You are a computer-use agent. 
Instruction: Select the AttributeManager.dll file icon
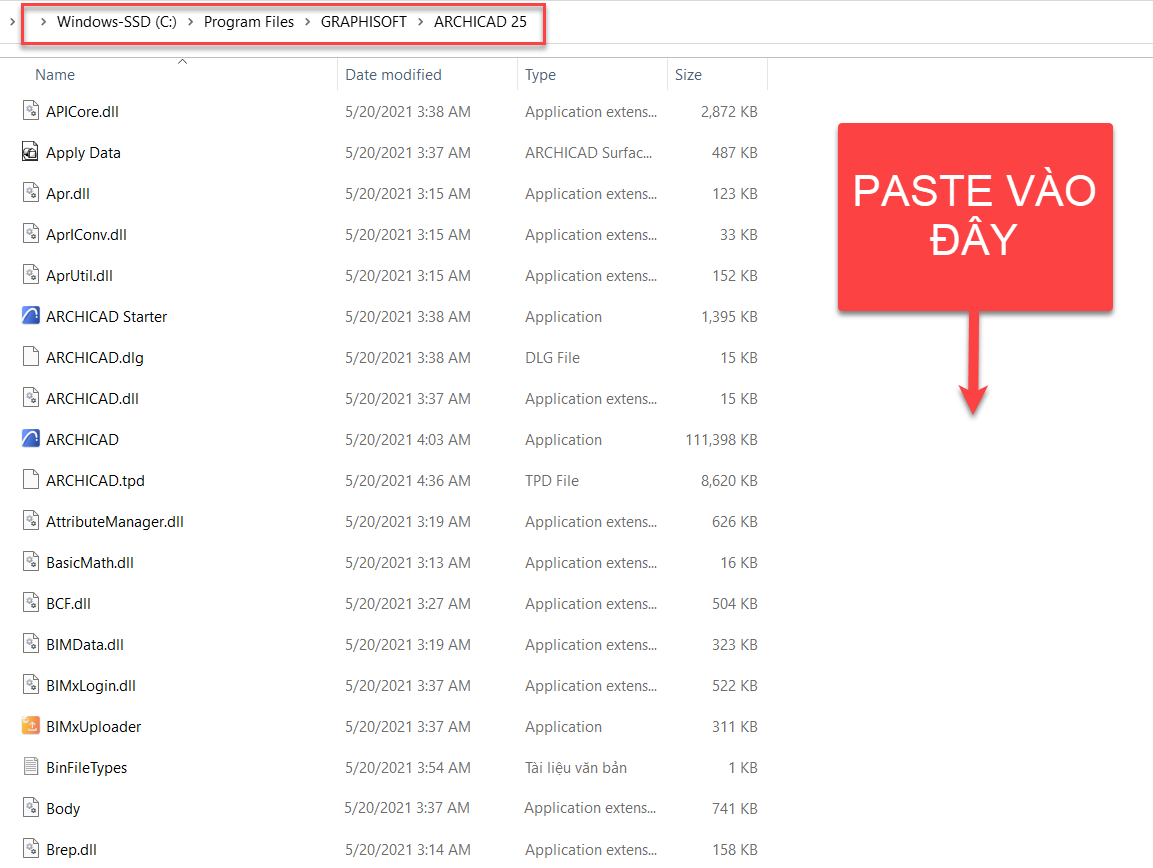(31, 521)
